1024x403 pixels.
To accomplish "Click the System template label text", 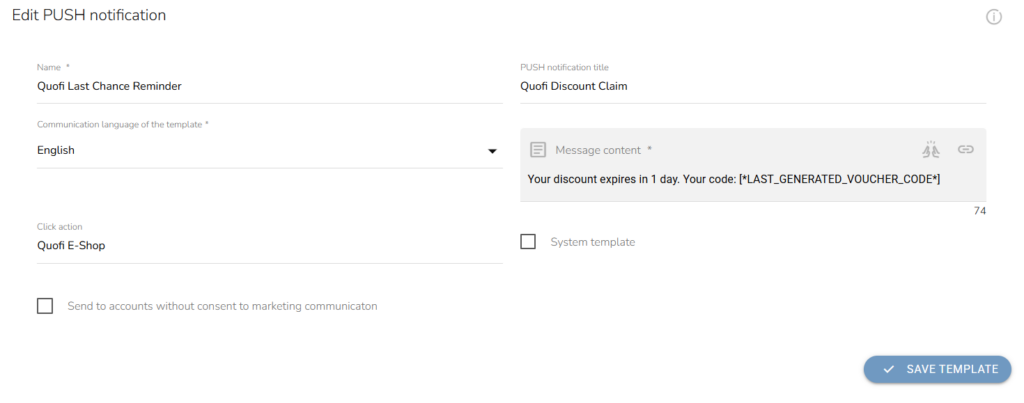I will tap(592, 242).
